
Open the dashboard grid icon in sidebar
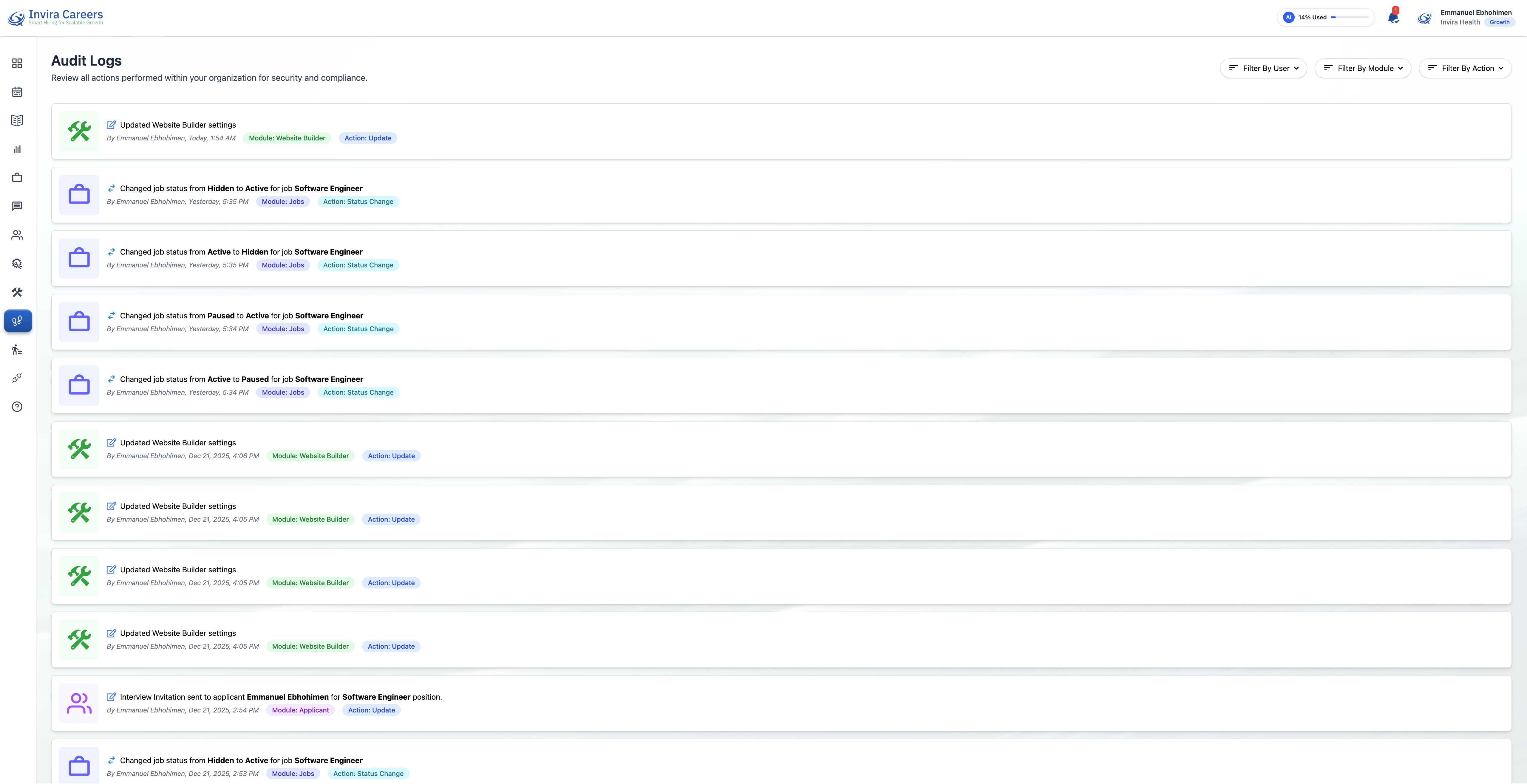coord(17,63)
